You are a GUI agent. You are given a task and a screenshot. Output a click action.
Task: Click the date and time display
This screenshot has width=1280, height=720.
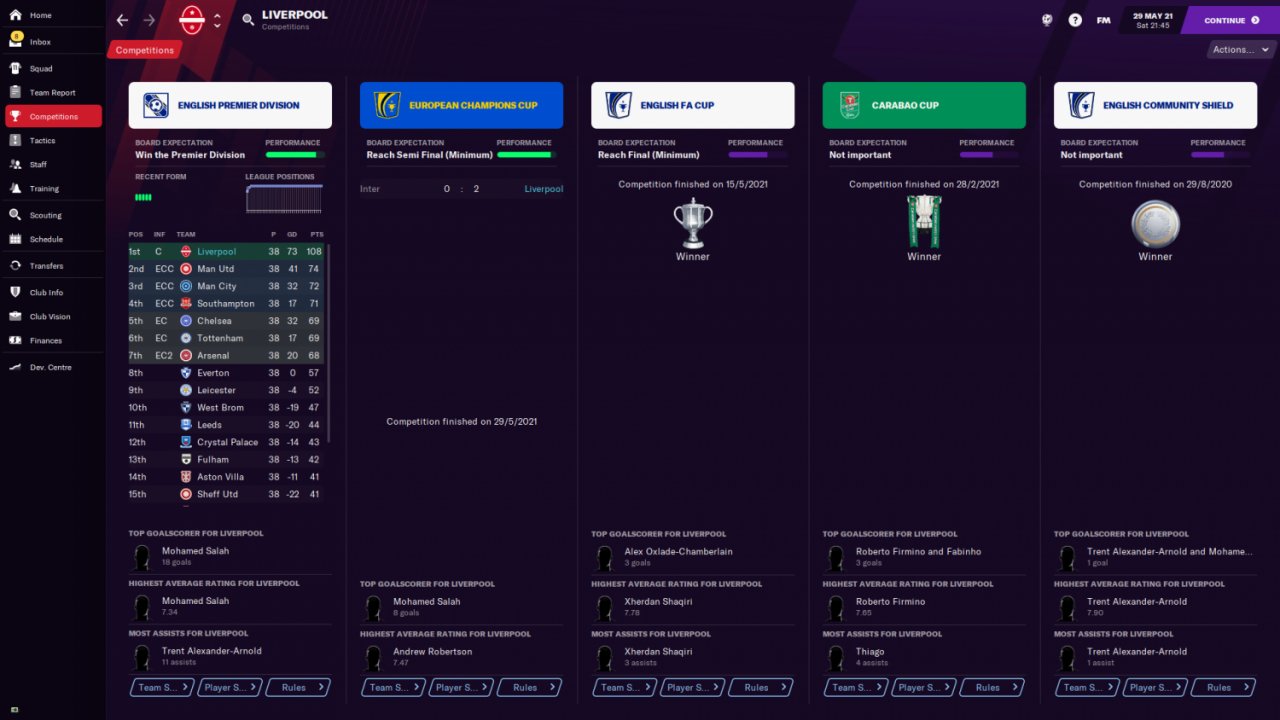click(x=1152, y=20)
